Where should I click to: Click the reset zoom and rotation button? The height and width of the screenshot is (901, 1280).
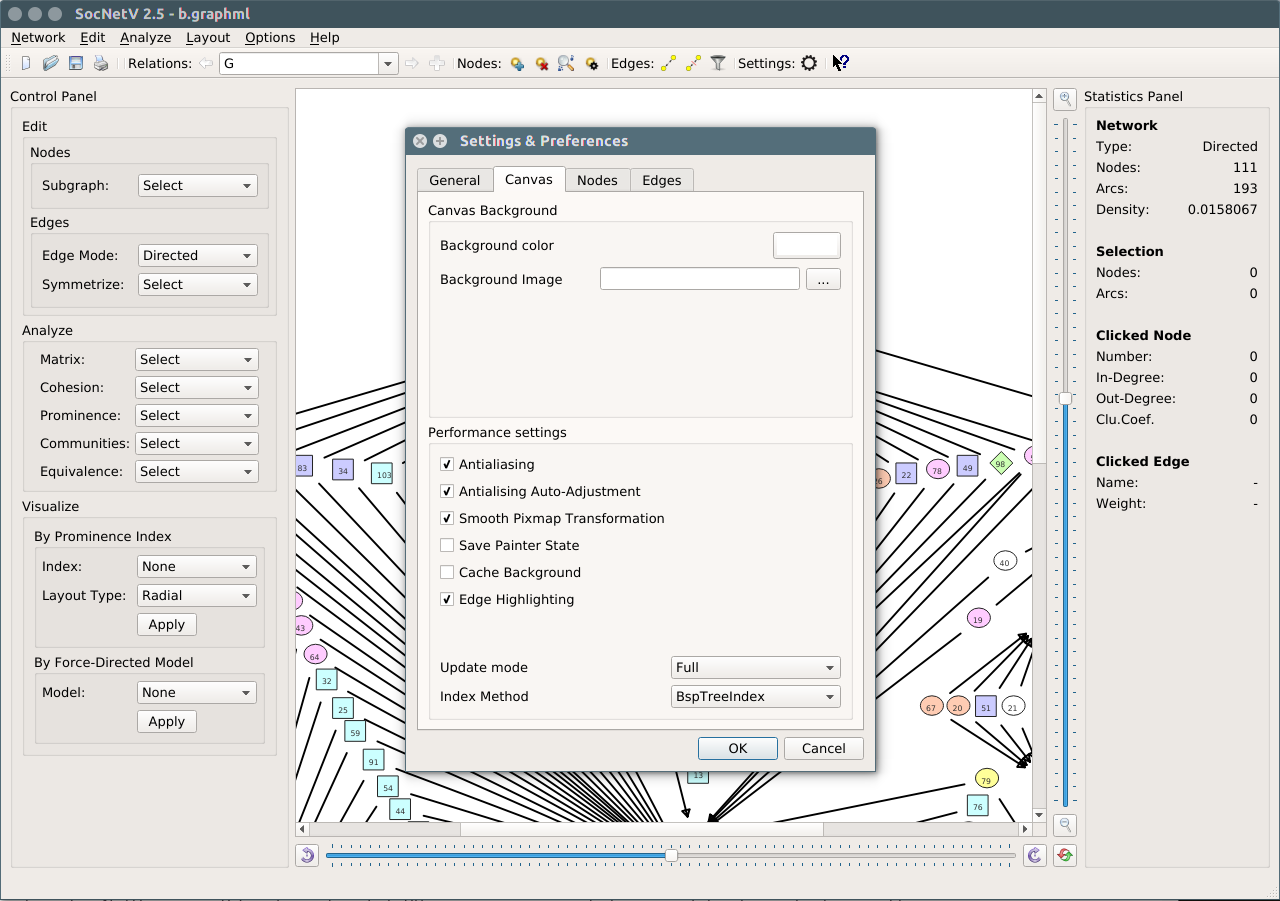(1065, 855)
